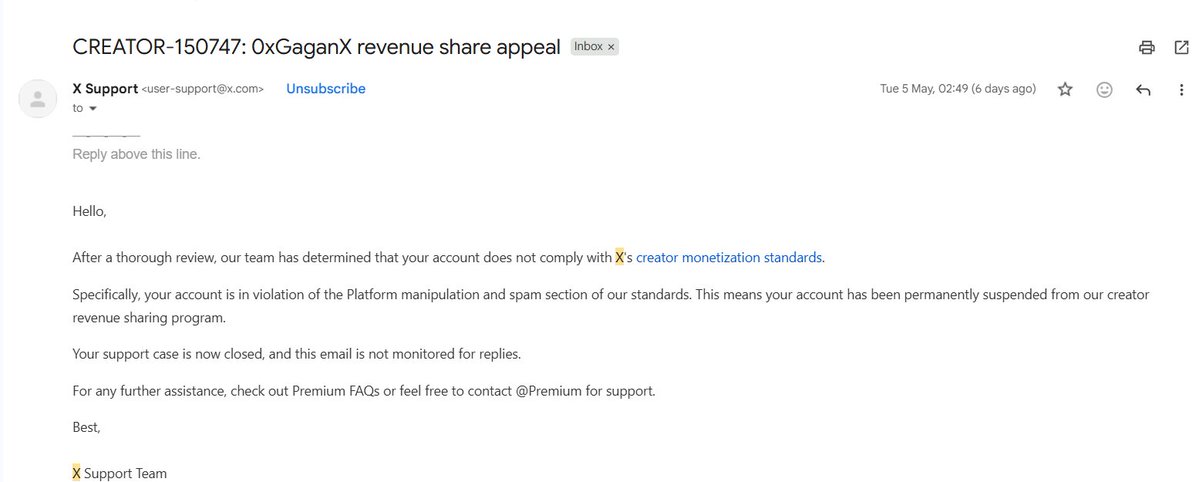The image size is (1199, 482).
Task: Reply using the arrow icon
Action: tap(1143, 90)
